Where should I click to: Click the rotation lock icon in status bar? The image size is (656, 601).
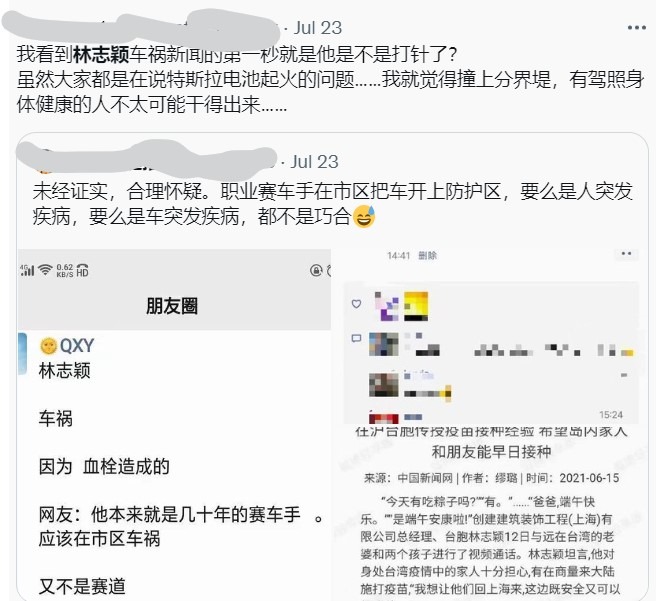(316, 270)
